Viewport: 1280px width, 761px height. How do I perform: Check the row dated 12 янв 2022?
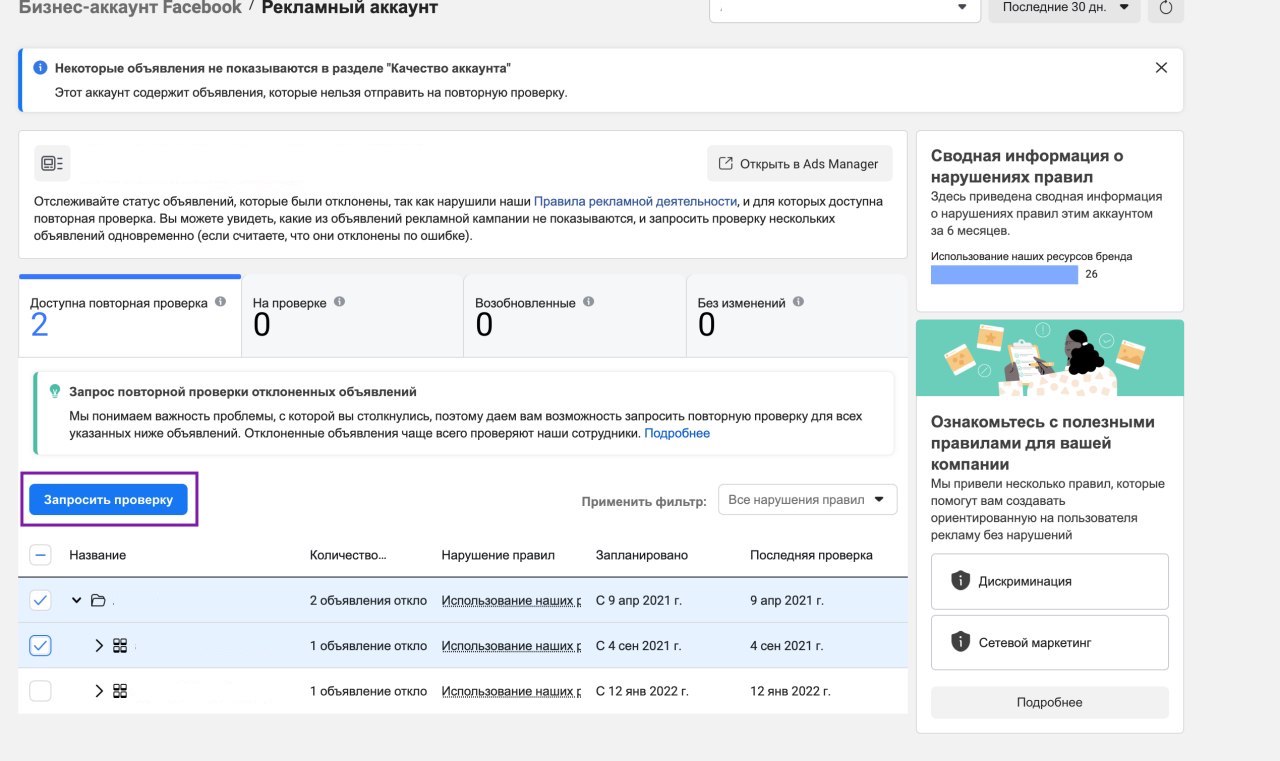tap(40, 690)
